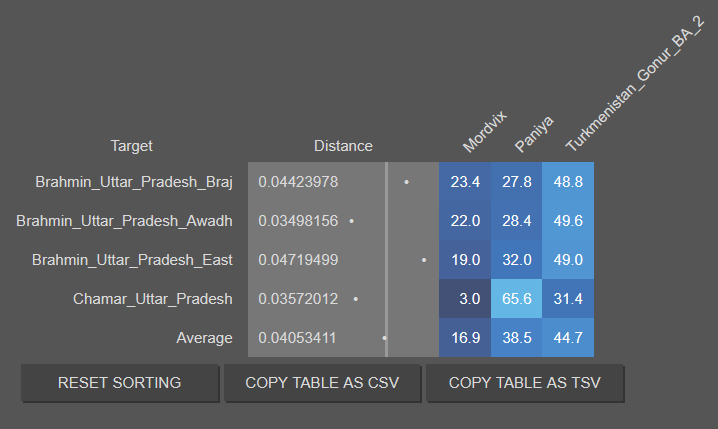This screenshot has width=718, height=429.
Task: Click the distance value 0.04423978
Action: click(298, 182)
